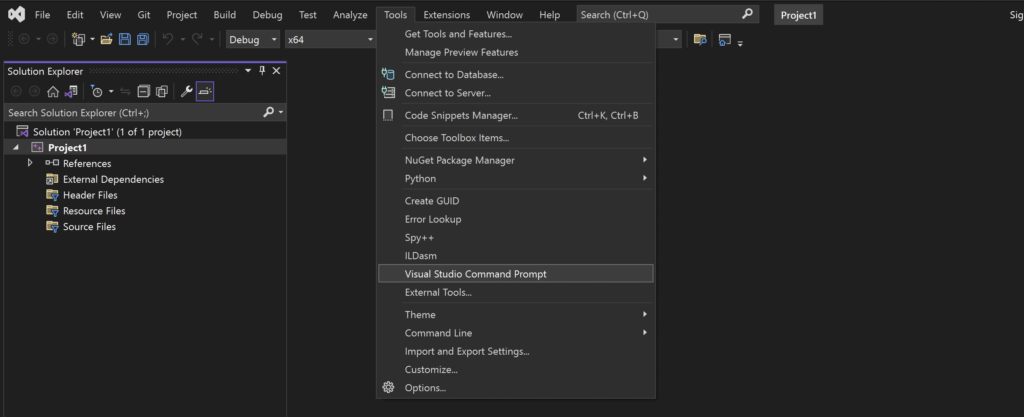Select the Source Files folder

(x=89, y=226)
